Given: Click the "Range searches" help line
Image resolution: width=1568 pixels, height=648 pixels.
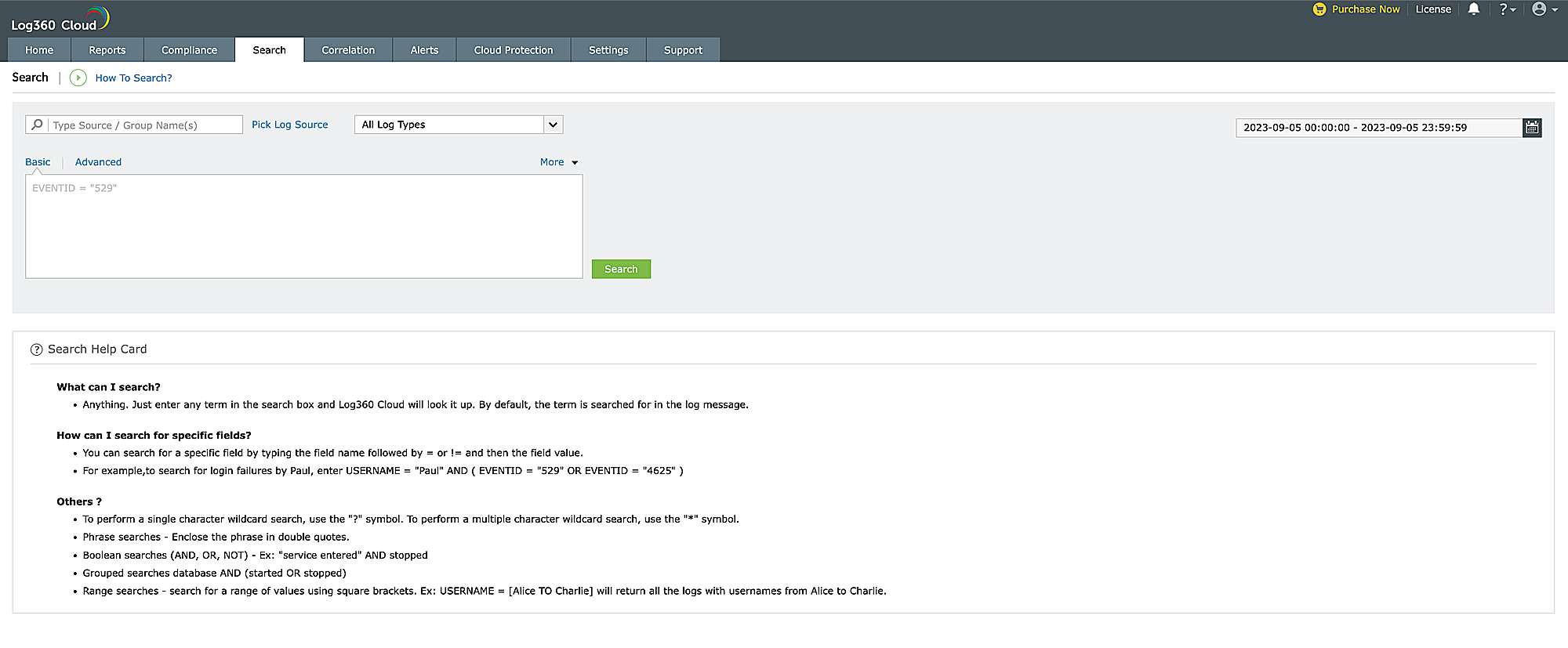Looking at the screenshot, I should click(x=485, y=592).
